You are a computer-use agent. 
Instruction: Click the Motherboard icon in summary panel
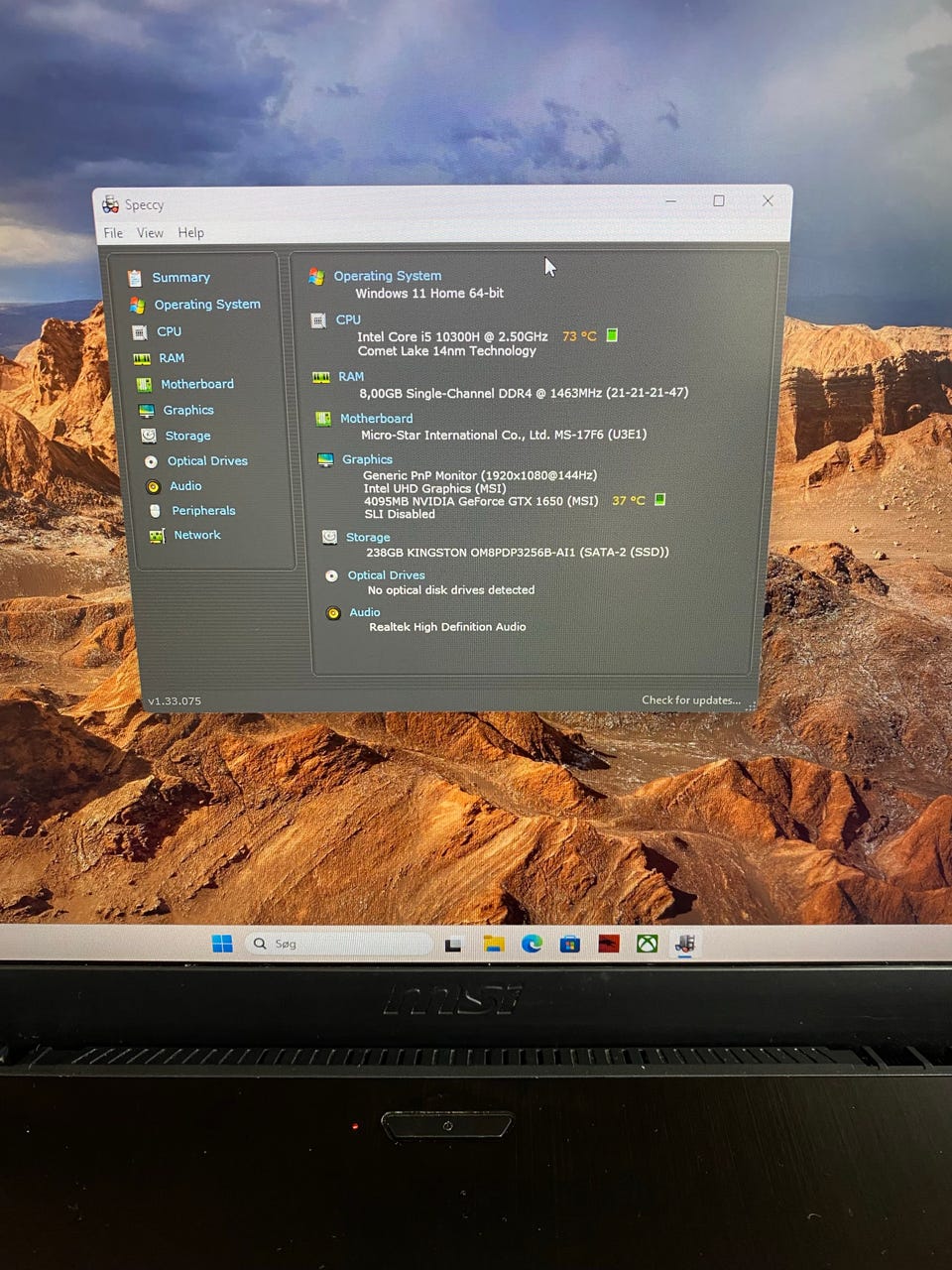coord(323,420)
